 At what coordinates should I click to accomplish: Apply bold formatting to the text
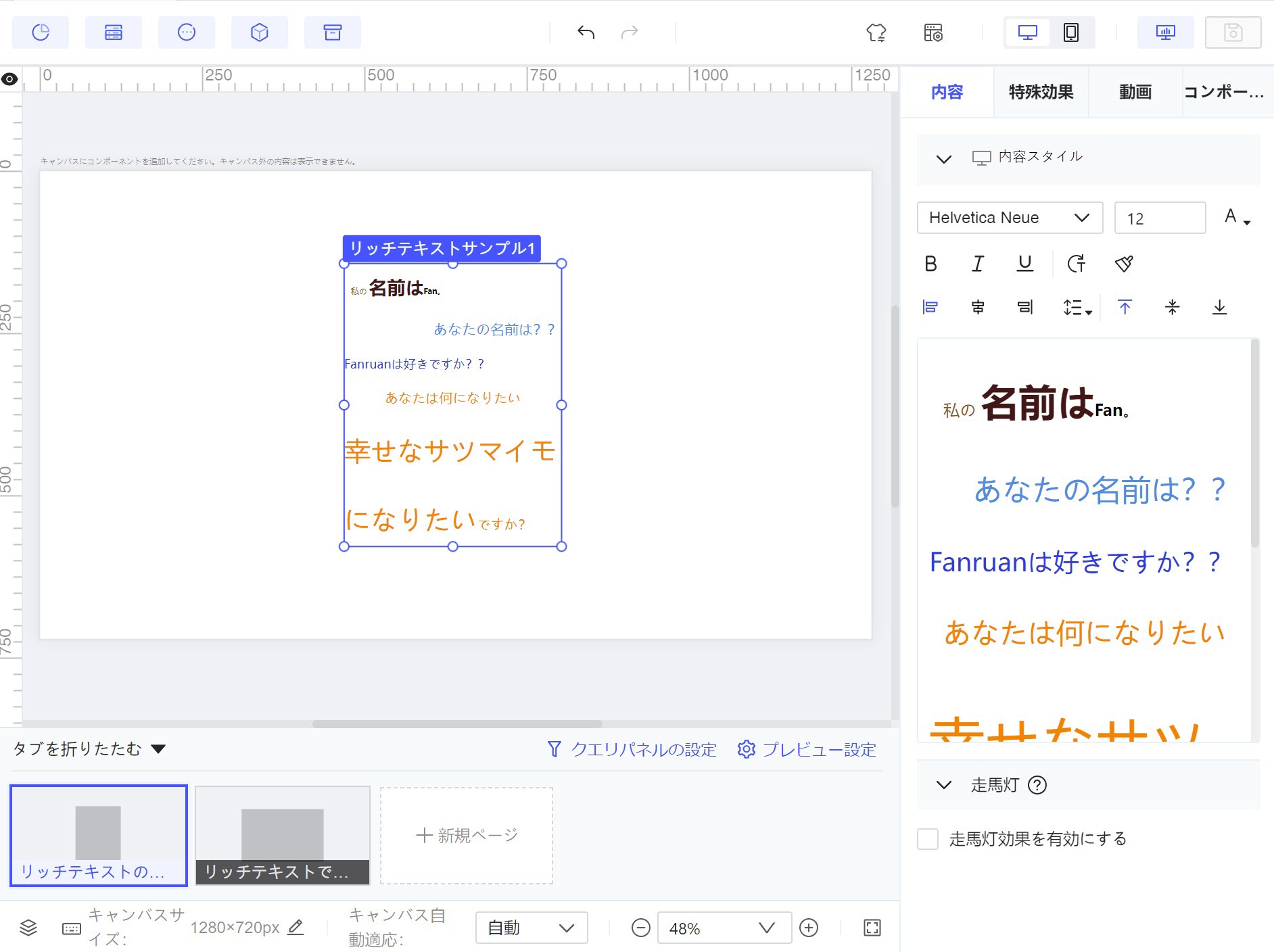(x=930, y=264)
